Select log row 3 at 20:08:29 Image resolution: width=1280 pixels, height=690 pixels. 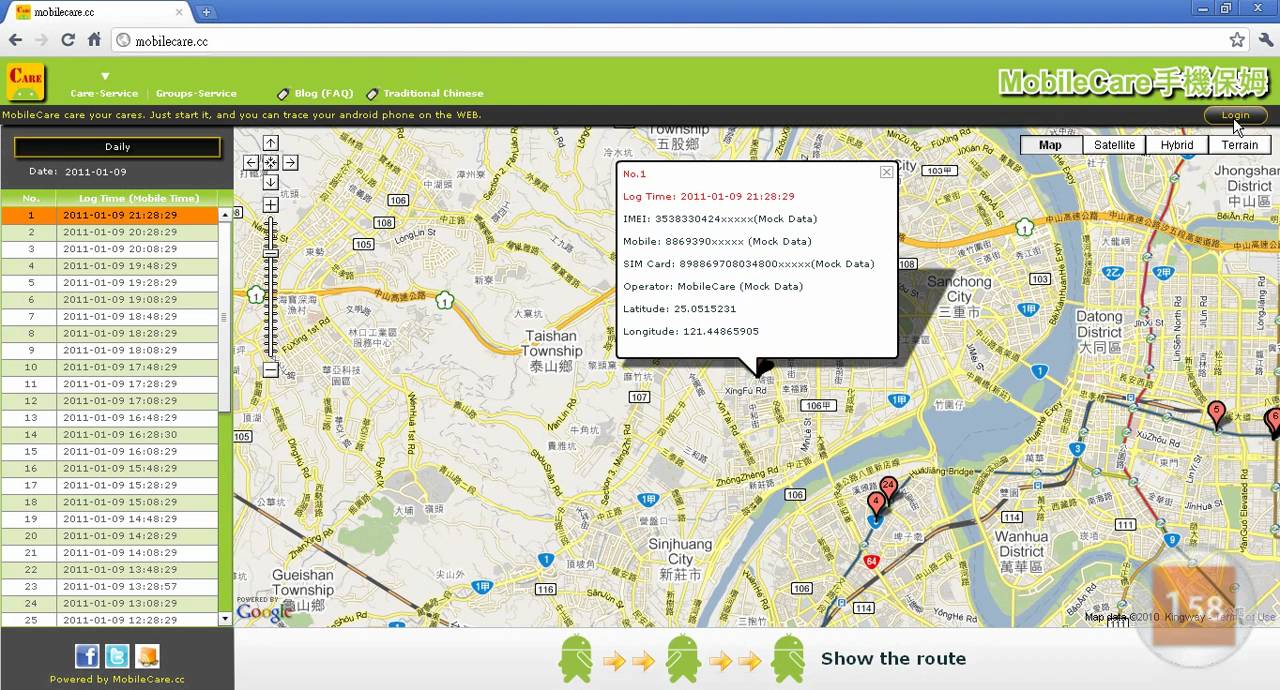[109, 249]
